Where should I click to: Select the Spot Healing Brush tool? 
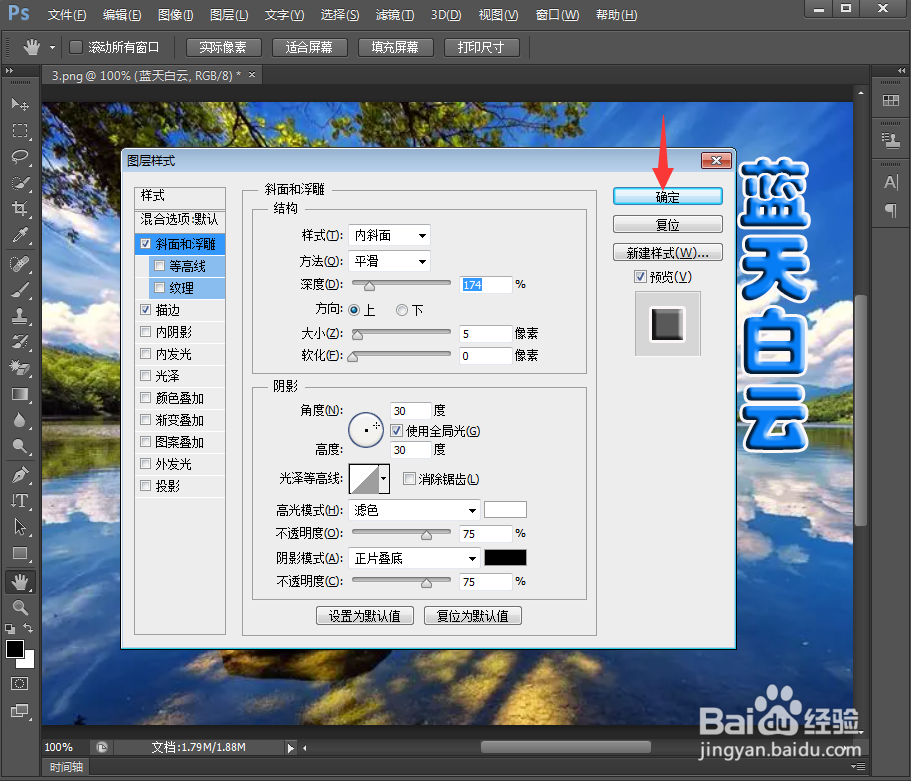pyautogui.click(x=20, y=264)
